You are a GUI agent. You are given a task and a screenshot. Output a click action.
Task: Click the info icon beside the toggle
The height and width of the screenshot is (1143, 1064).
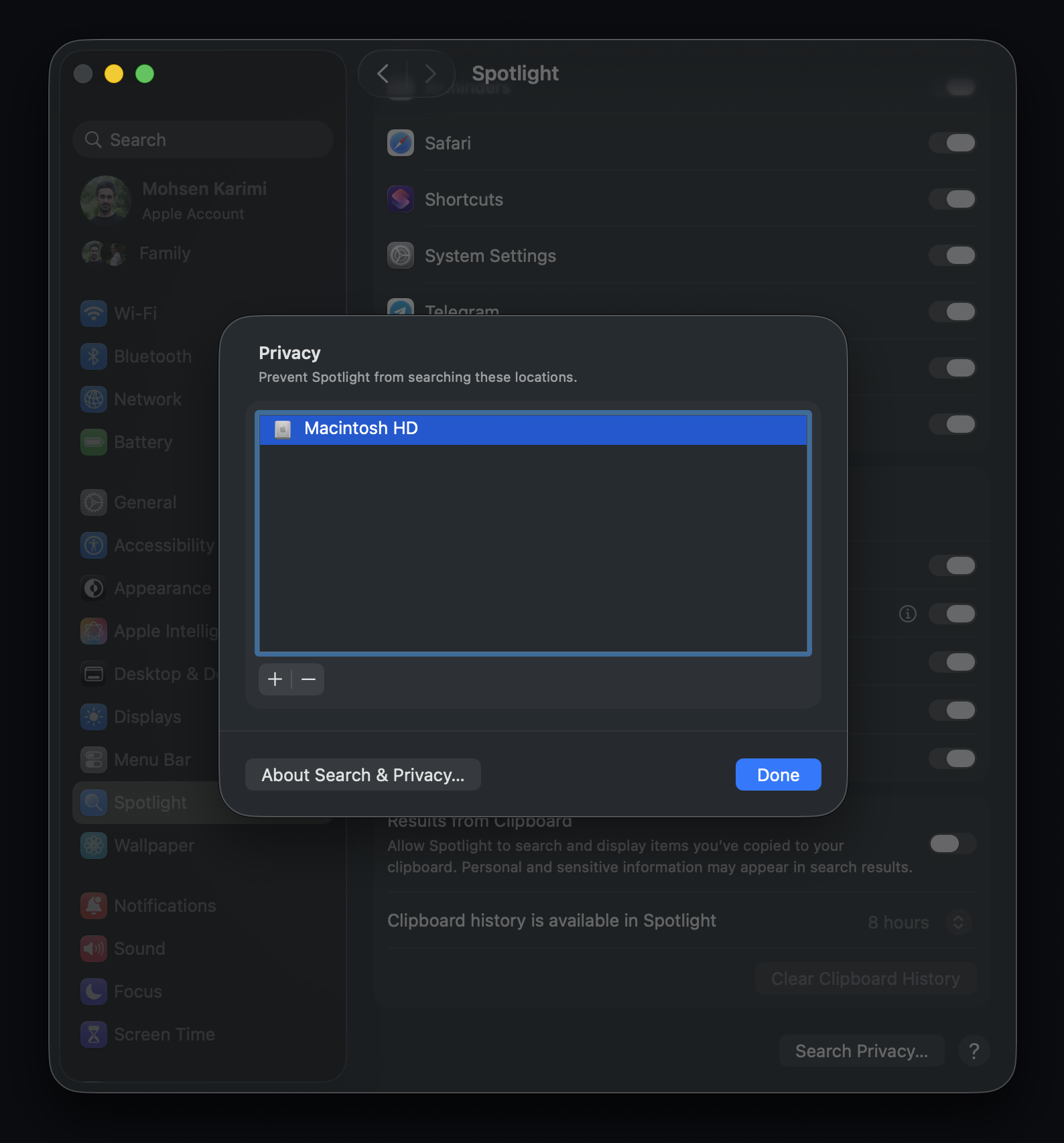pos(908,614)
